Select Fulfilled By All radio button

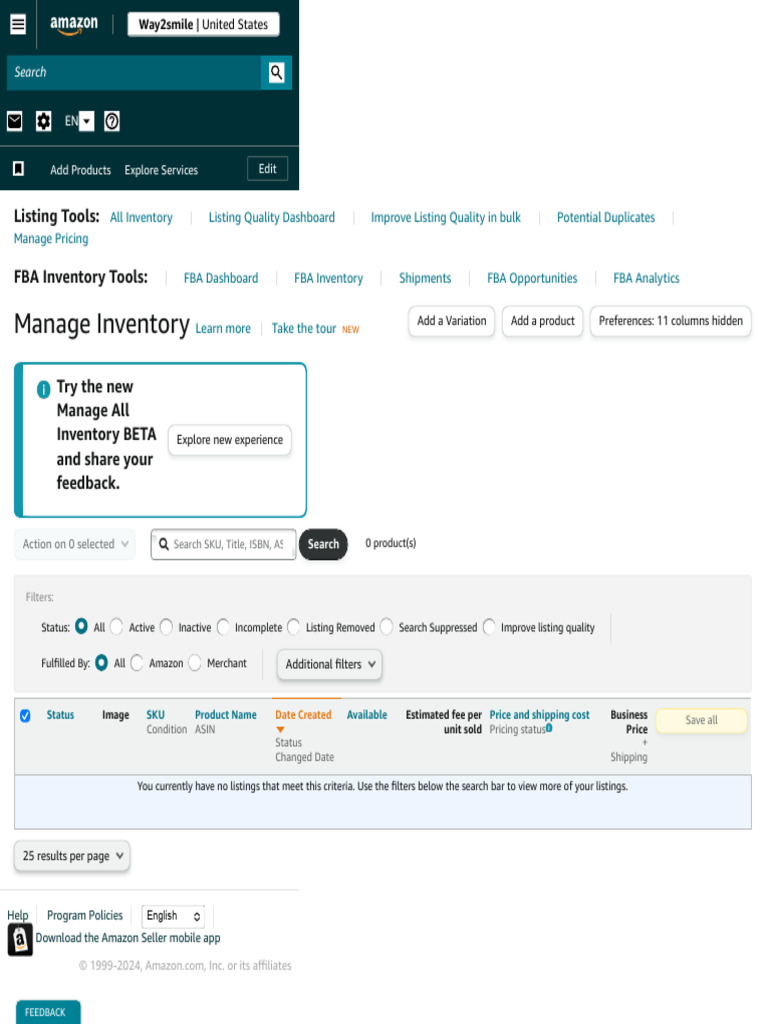[101, 663]
